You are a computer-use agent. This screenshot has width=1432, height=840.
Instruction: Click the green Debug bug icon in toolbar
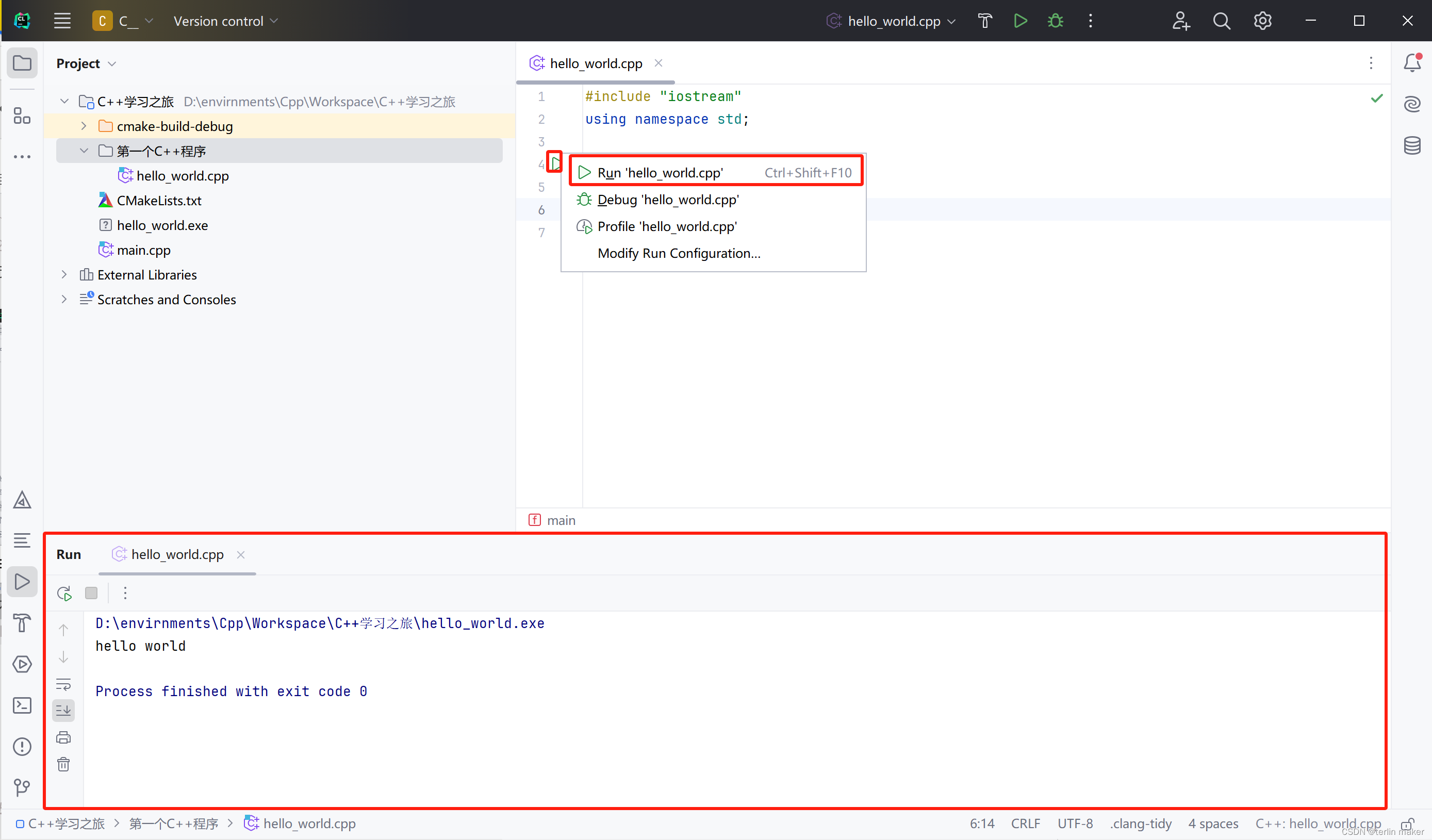pos(1055,21)
